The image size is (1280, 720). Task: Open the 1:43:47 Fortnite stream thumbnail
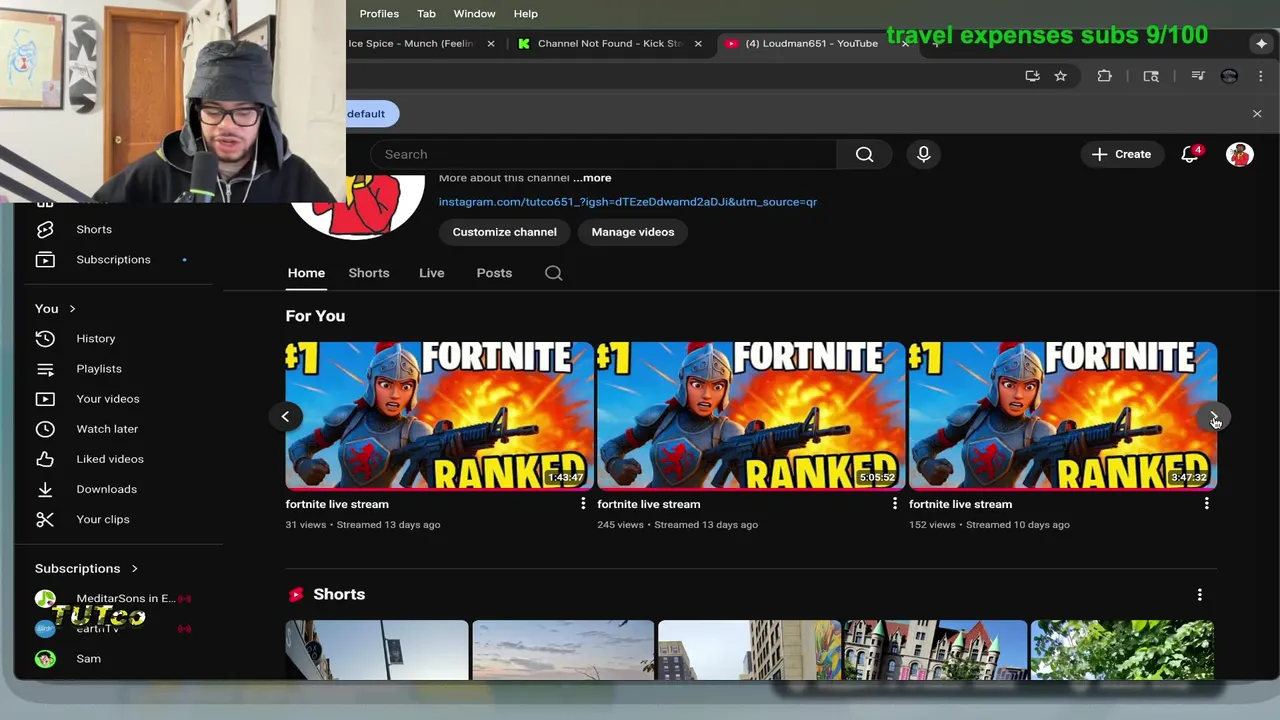point(439,415)
